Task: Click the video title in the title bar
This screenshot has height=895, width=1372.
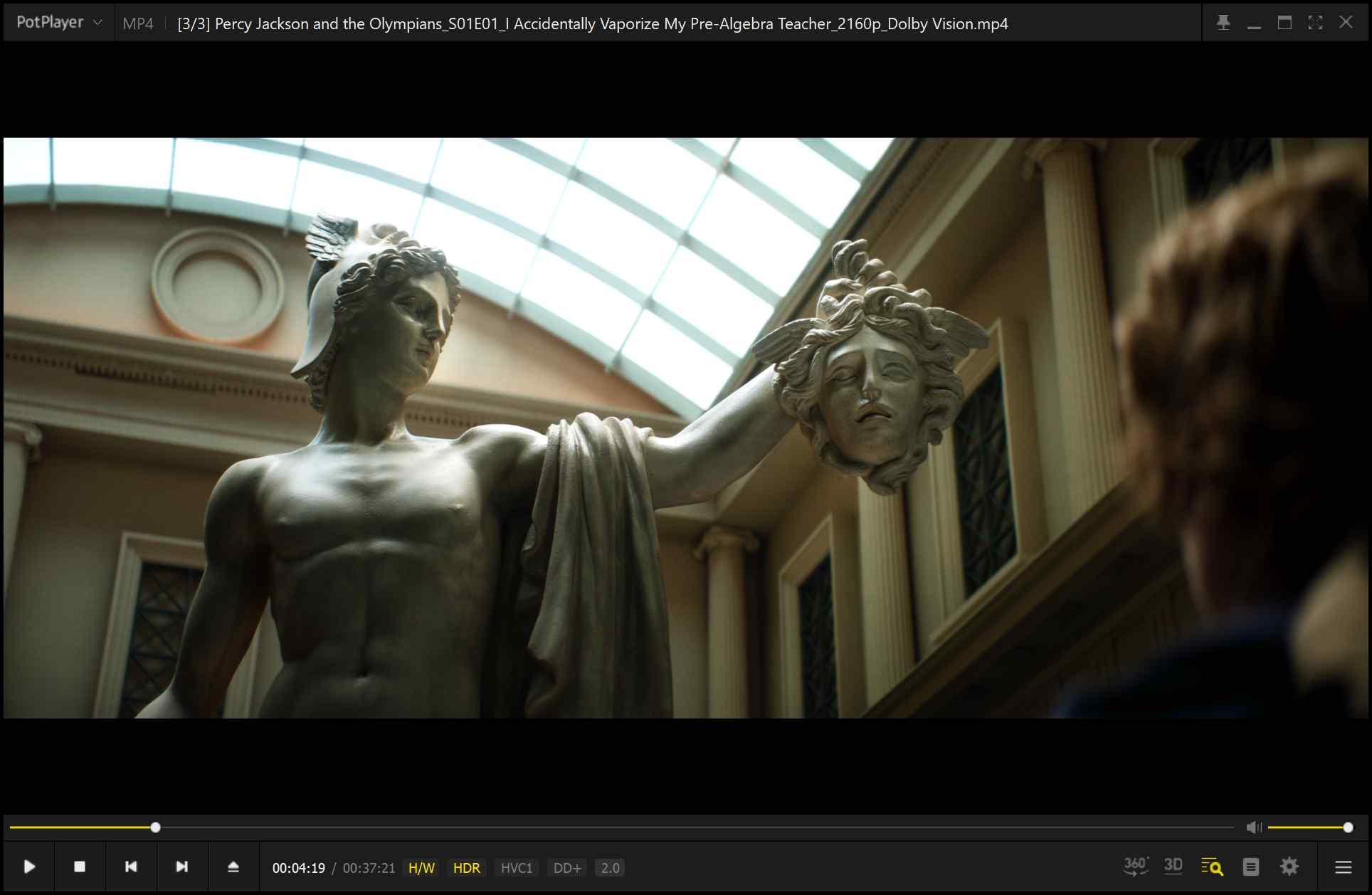Action: point(593,23)
